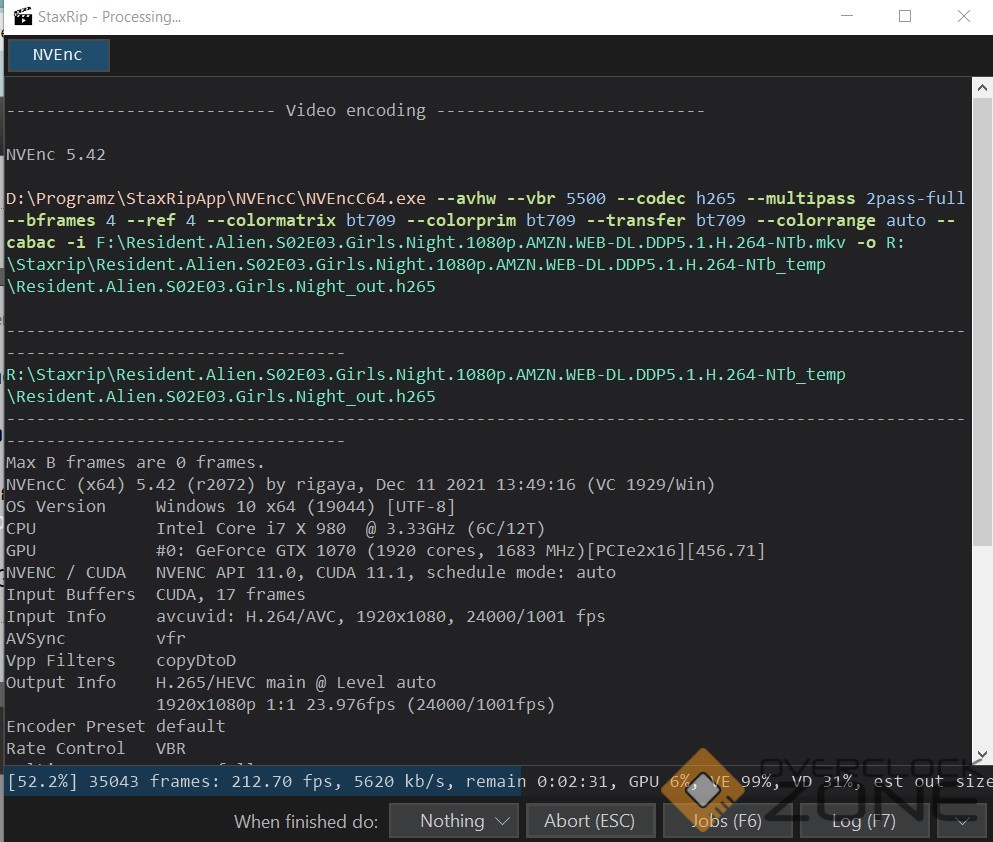Click the 'Intel Core i7 X 980' CPU line
The height and width of the screenshot is (842, 993).
click(x=275, y=528)
